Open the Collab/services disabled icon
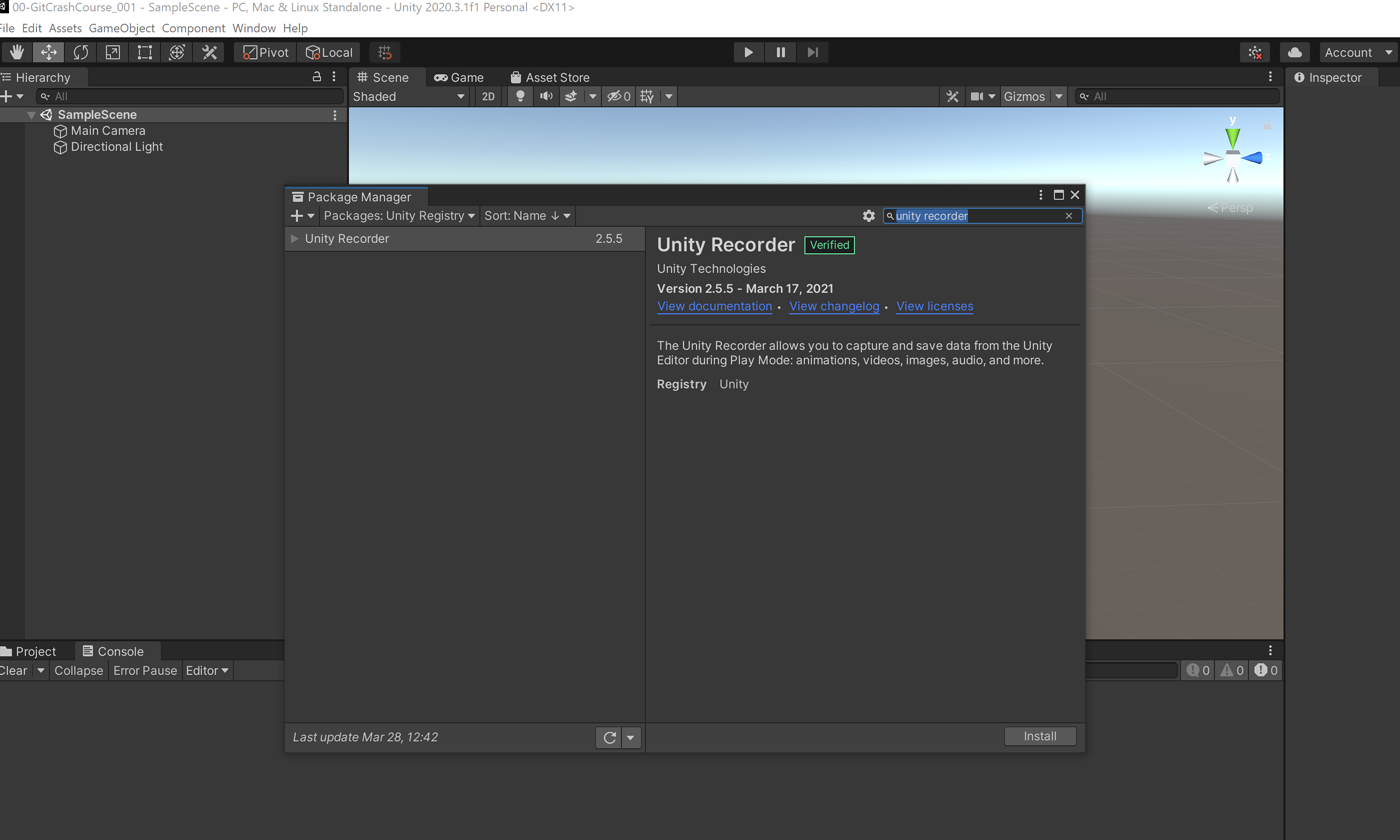 tap(1255, 52)
